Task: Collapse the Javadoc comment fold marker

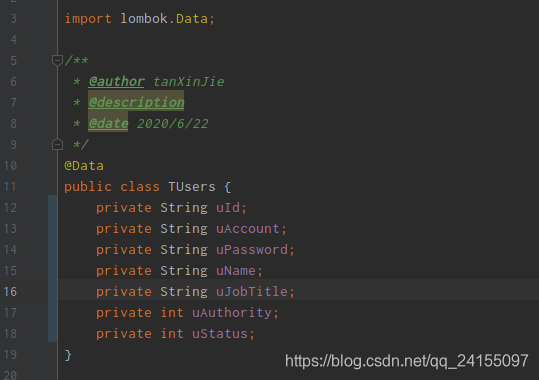Action: [x=57, y=60]
